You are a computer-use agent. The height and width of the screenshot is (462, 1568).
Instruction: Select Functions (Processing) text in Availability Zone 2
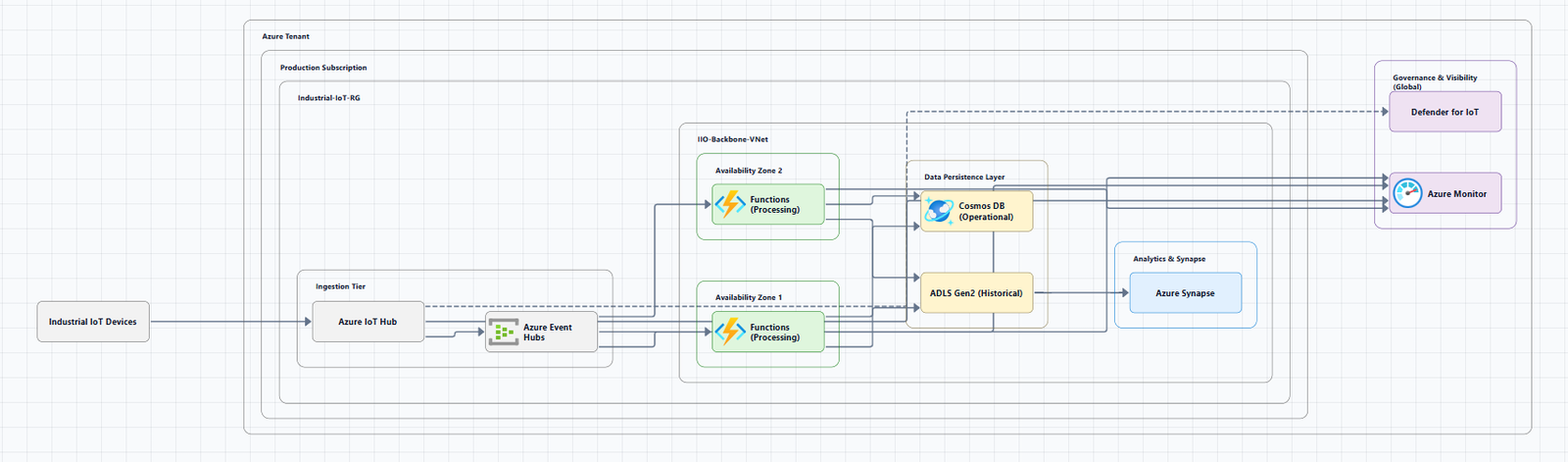(775, 204)
